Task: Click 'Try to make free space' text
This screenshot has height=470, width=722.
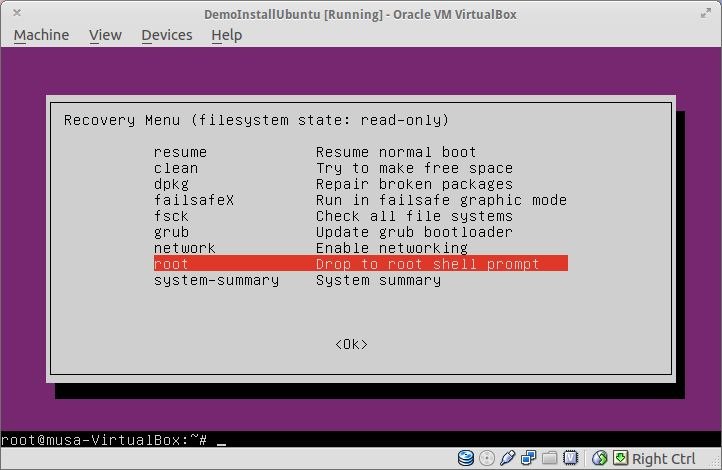Action: click(x=414, y=168)
